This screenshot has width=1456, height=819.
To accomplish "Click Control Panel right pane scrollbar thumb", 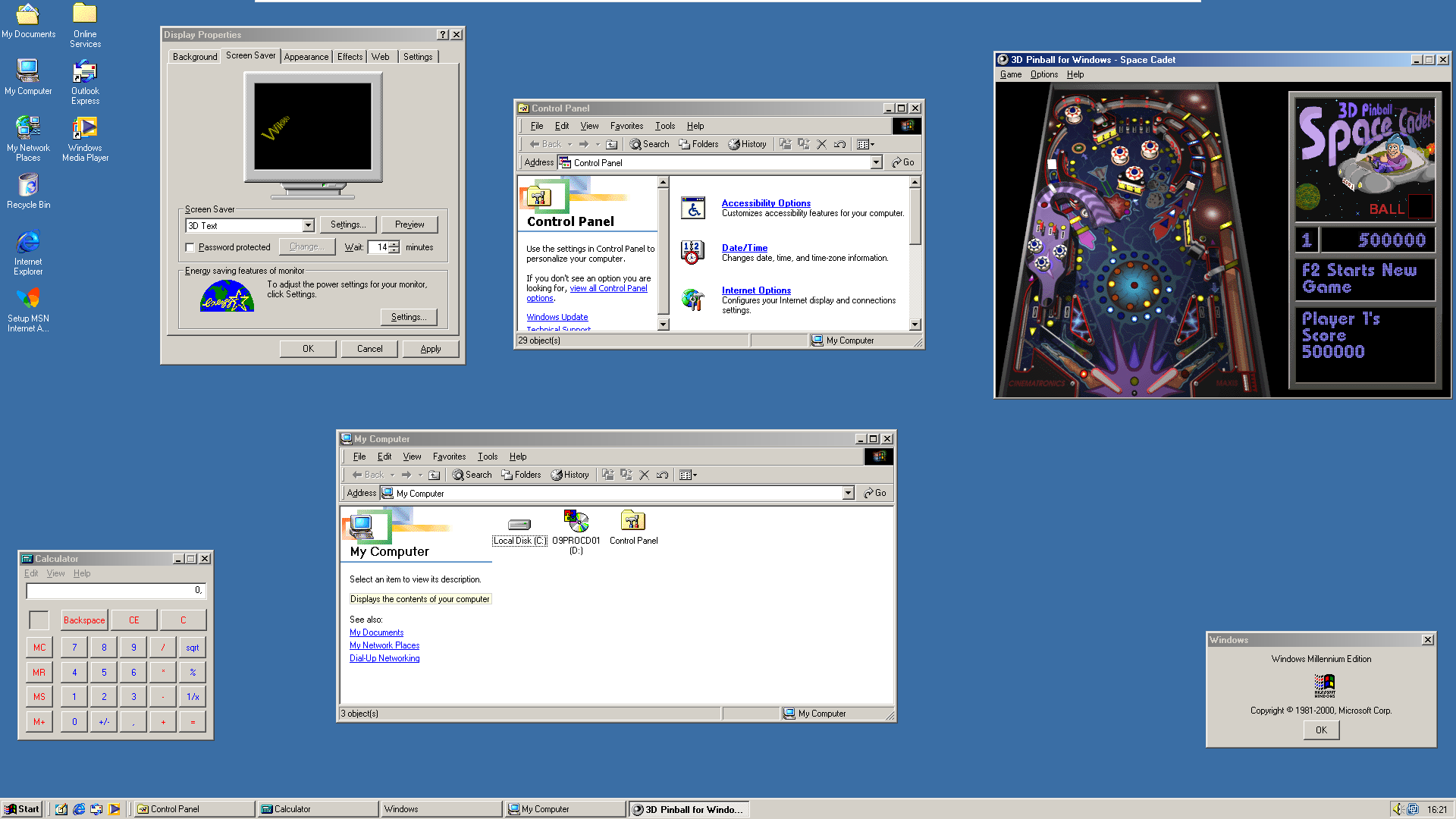I will (x=915, y=215).
